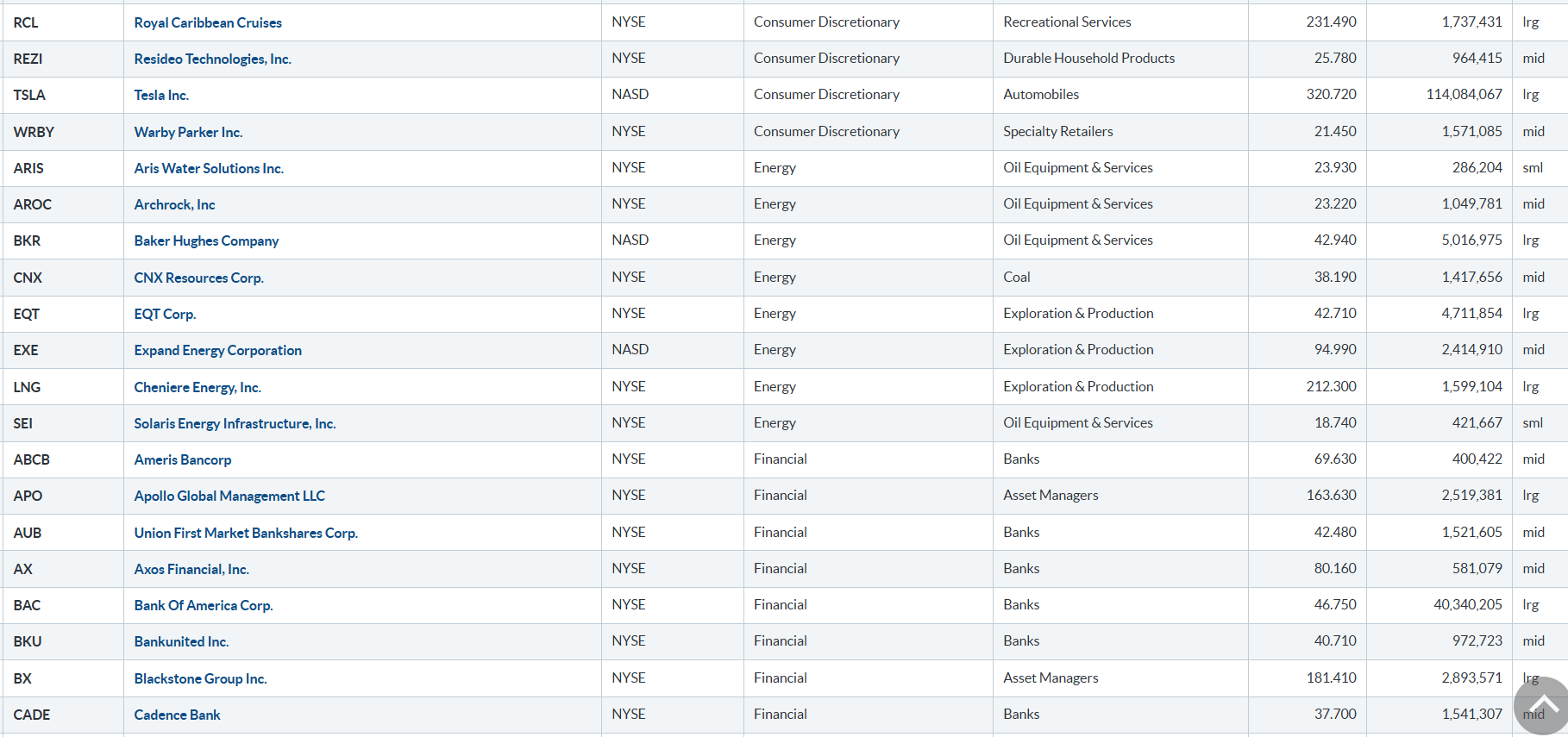Select the AROC ticker cell
The image size is (1568, 737).
63,204
